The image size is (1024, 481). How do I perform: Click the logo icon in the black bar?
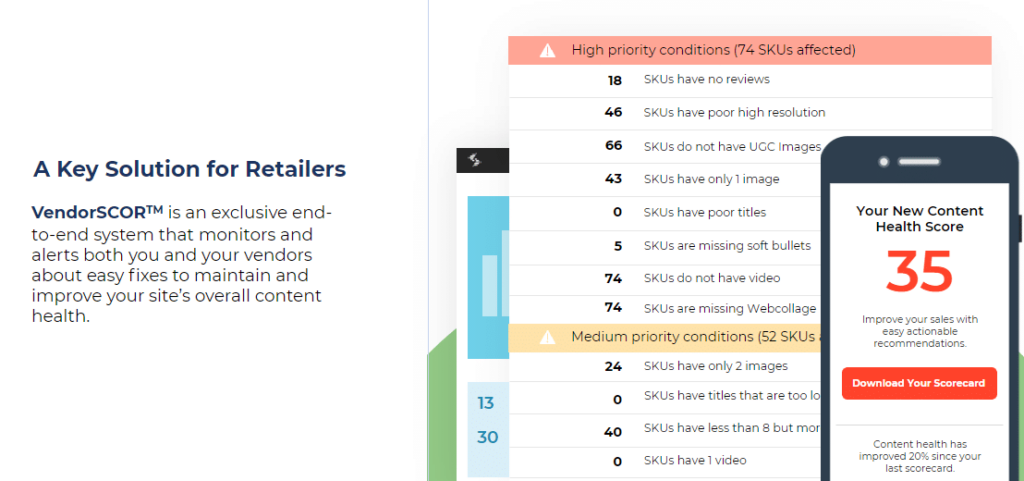point(475,160)
